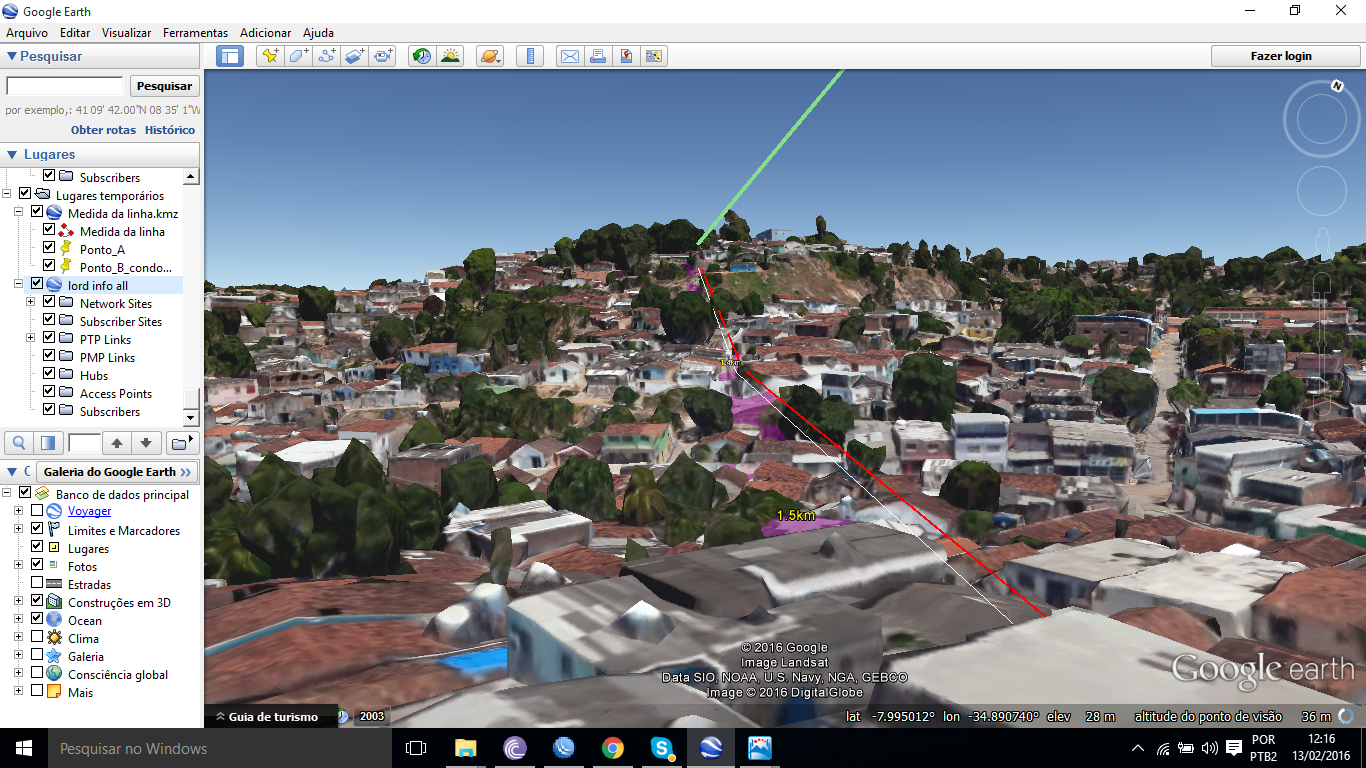Collapse the Medida da linha.kmz node
This screenshot has height=768, width=1366.
[18, 212]
